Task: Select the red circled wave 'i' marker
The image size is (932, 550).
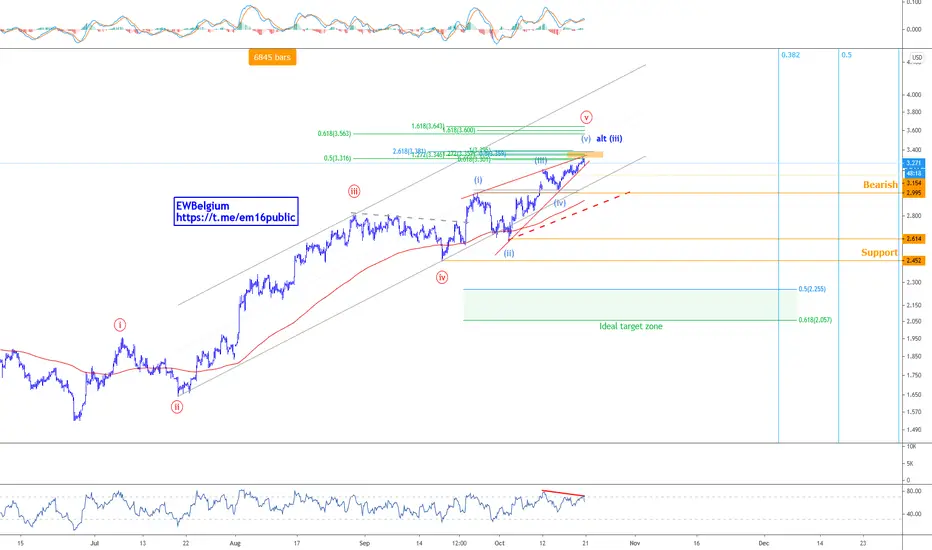Action: (x=120, y=325)
